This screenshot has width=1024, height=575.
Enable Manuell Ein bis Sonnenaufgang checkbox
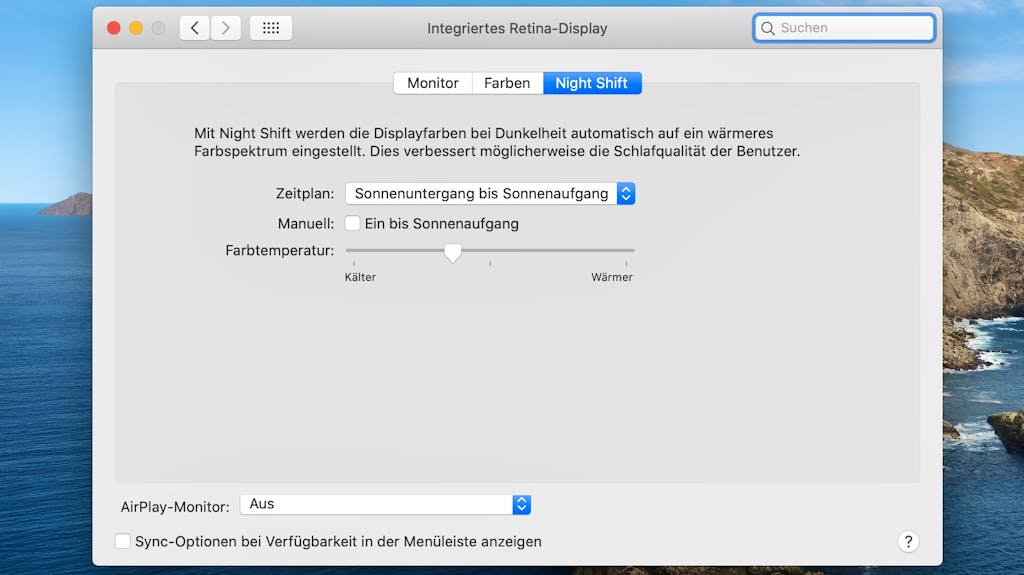(353, 223)
